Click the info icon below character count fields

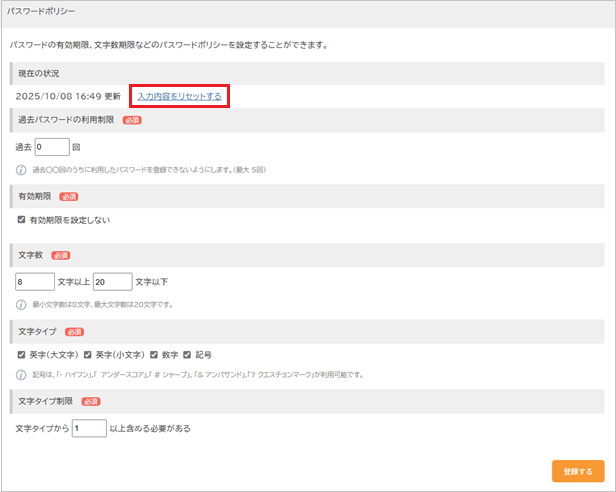(21, 304)
